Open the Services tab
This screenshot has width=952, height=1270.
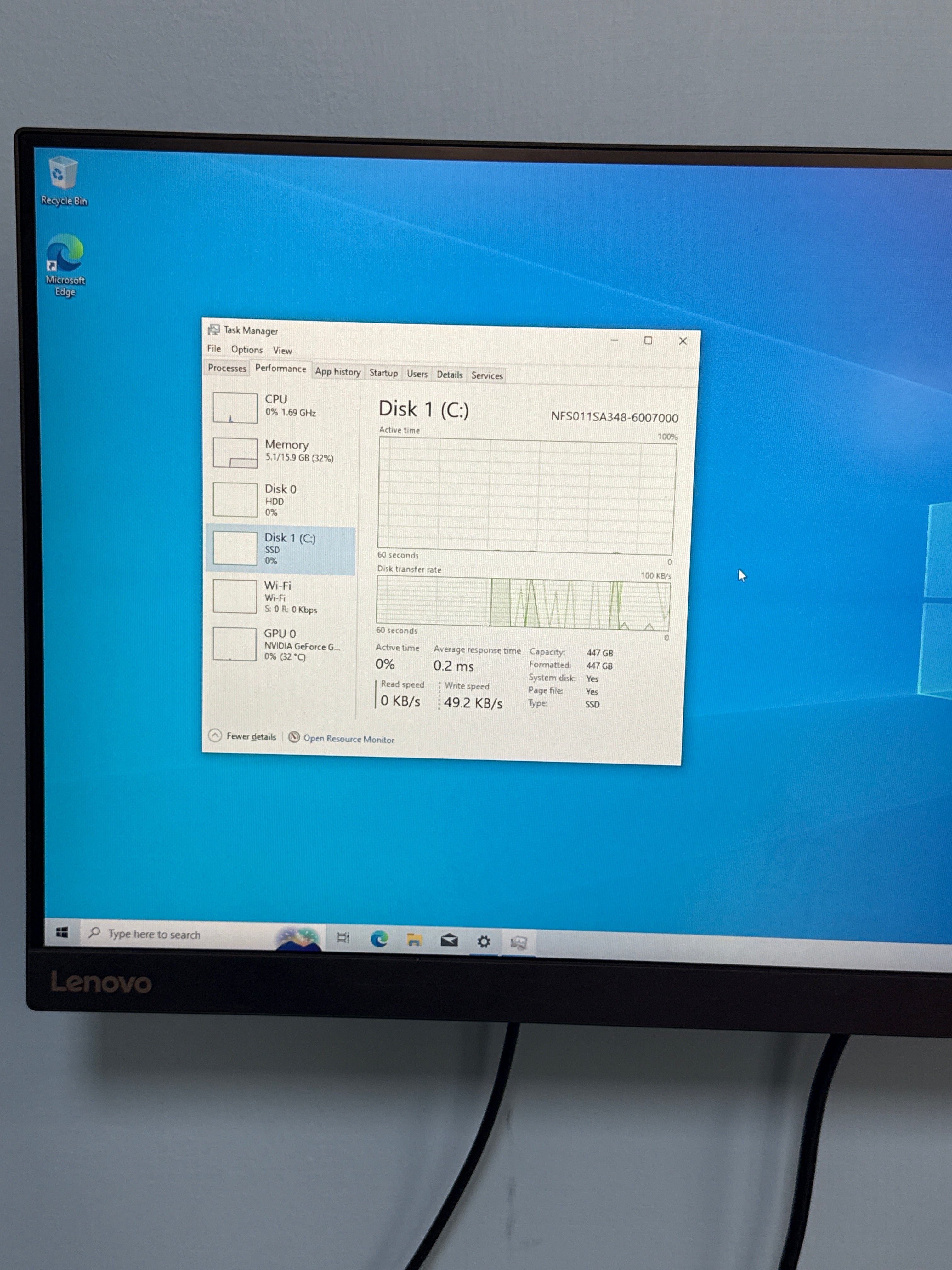coord(487,375)
